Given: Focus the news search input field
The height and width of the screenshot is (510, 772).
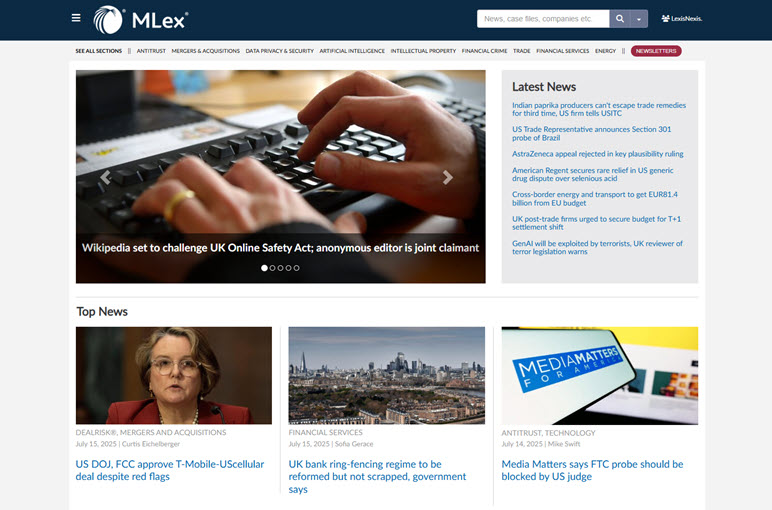Looking at the screenshot, I should pos(543,19).
